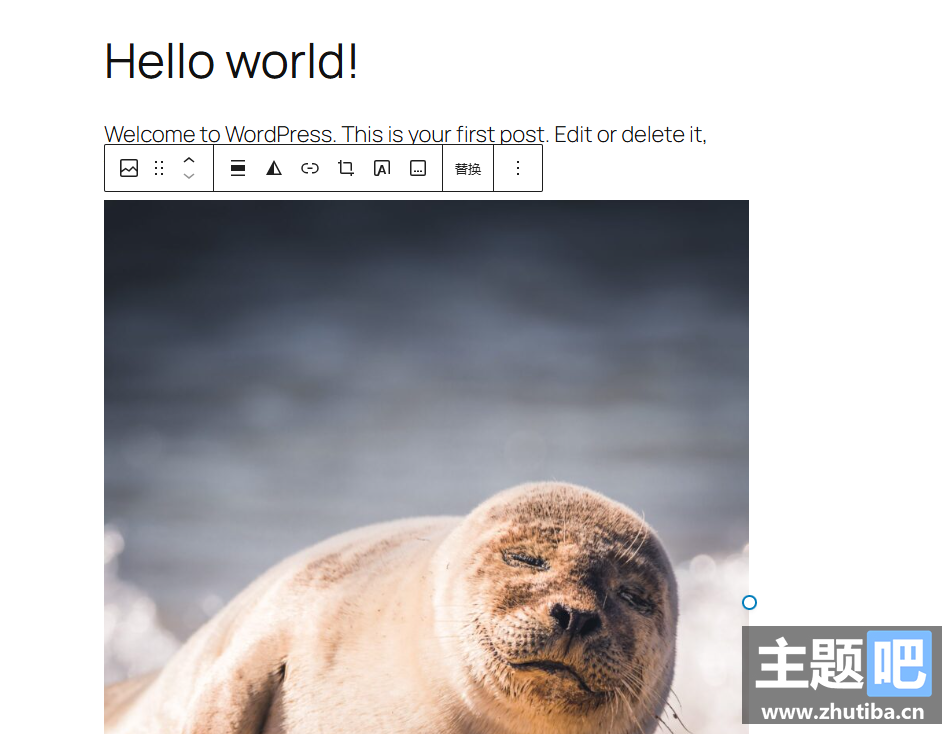This screenshot has height=734, width=952.
Task: Open the block more options menu
Action: [518, 168]
